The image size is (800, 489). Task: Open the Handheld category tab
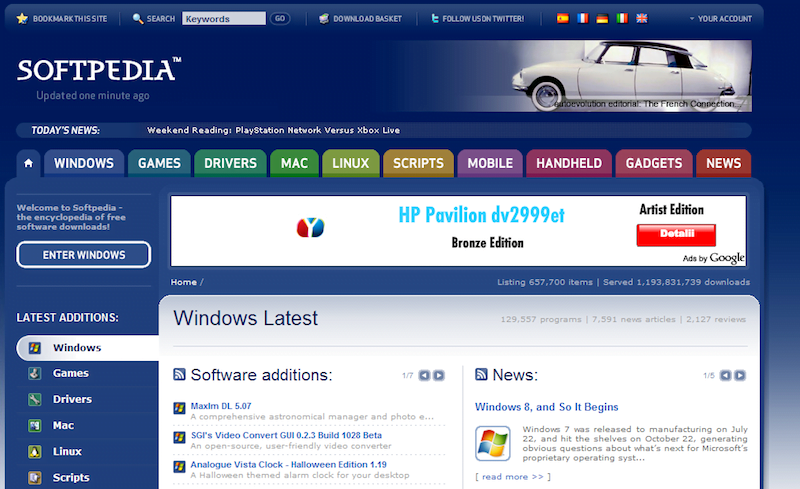(569, 163)
